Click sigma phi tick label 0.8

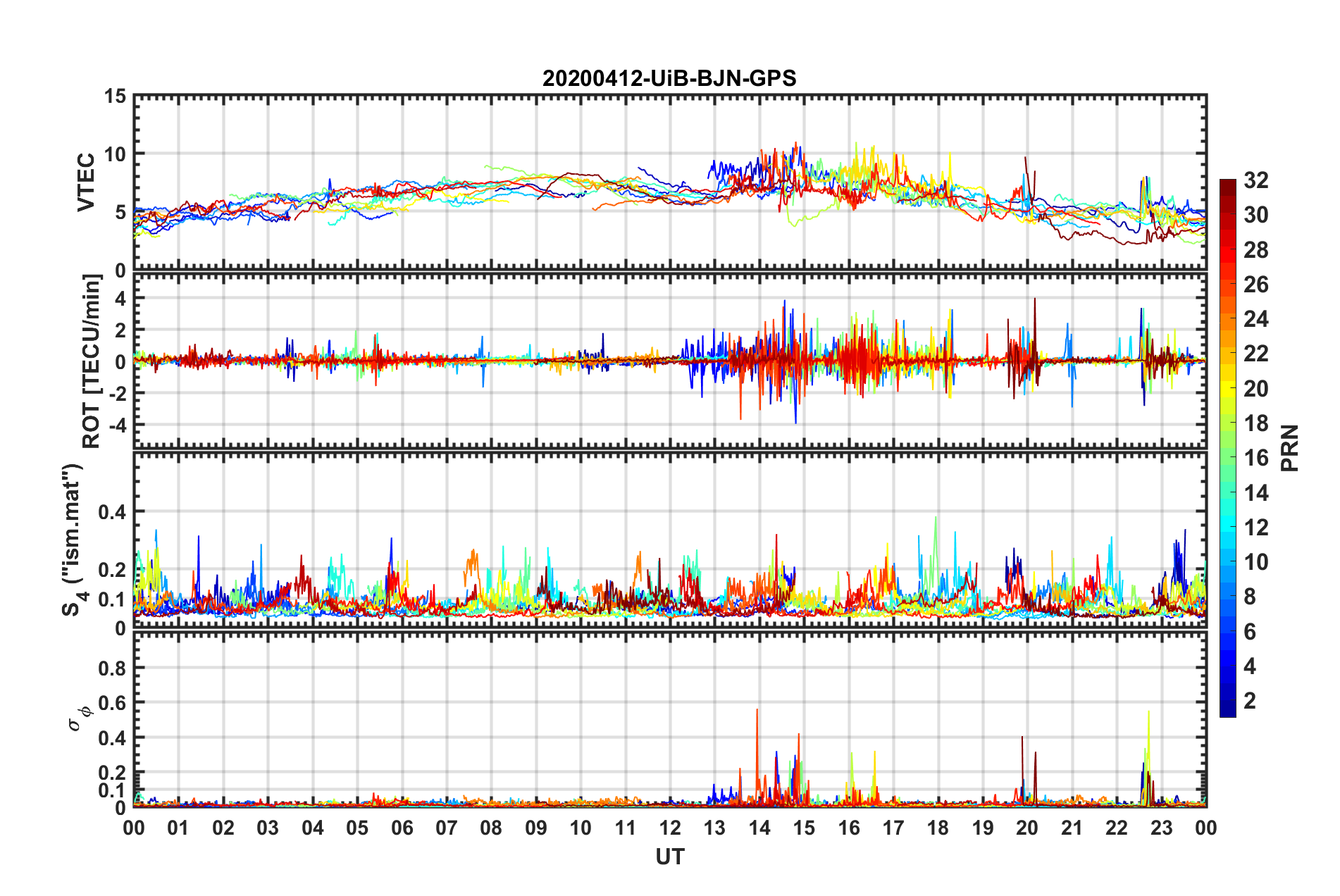(x=113, y=668)
